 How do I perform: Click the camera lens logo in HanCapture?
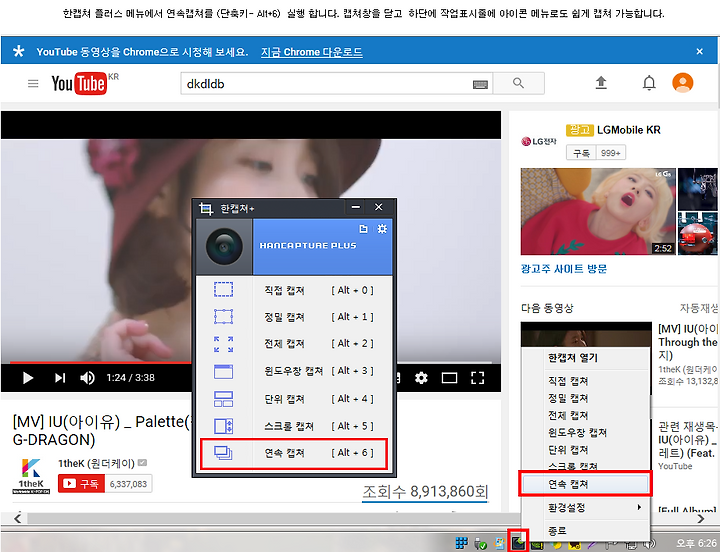(x=224, y=247)
